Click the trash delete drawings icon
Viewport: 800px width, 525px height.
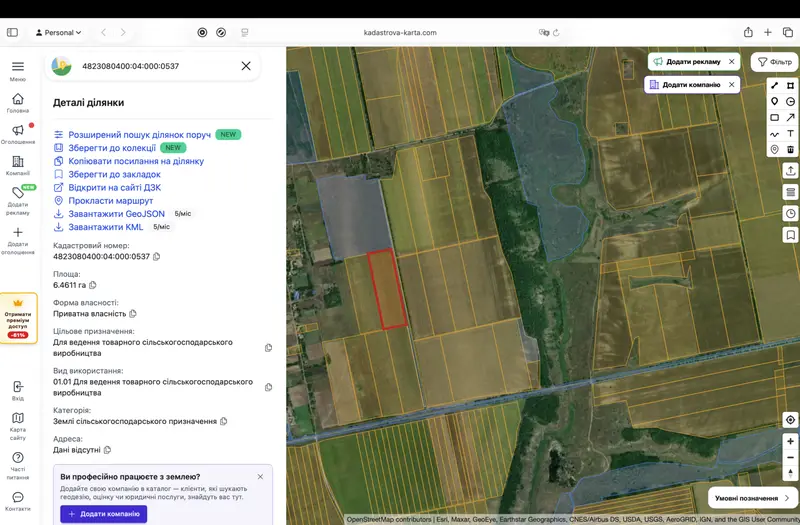pyautogui.click(x=790, y=149)
